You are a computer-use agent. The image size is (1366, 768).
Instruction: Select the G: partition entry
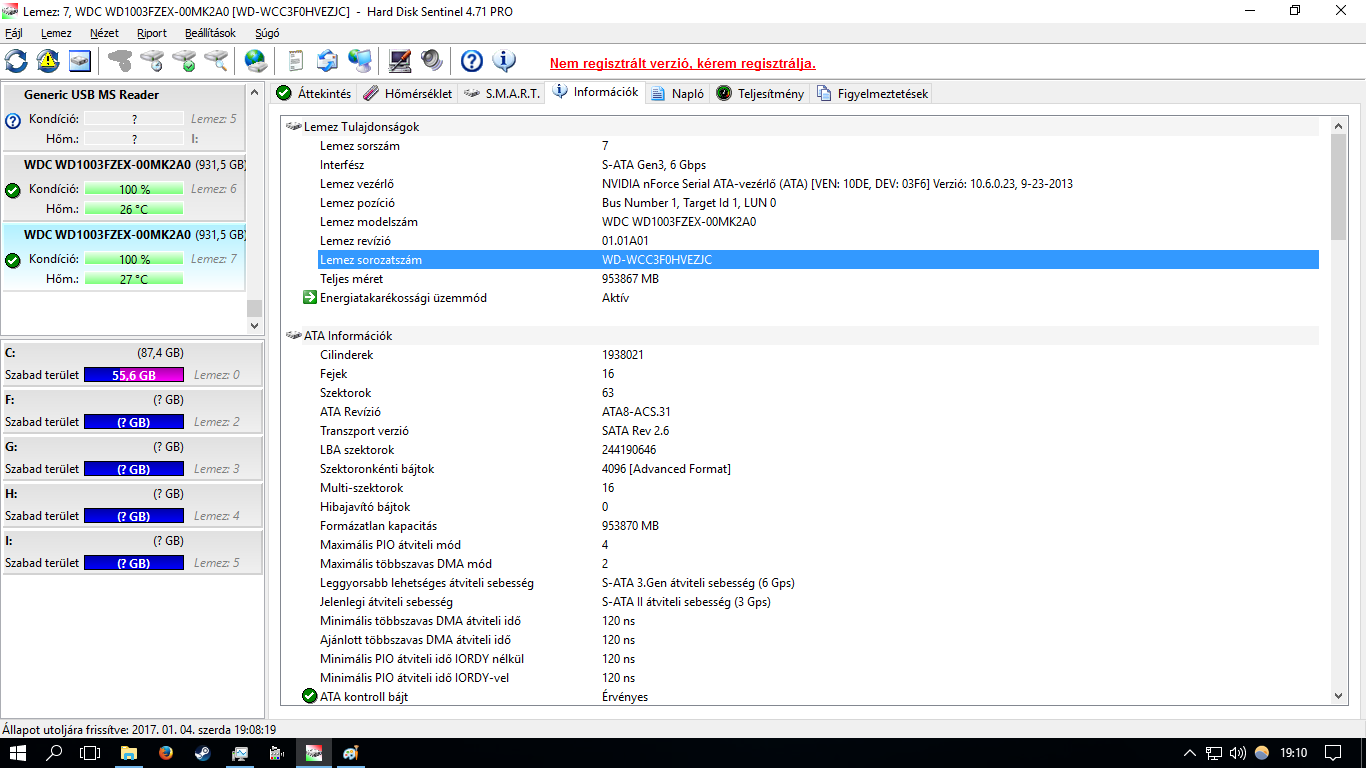tap(132, 458)
